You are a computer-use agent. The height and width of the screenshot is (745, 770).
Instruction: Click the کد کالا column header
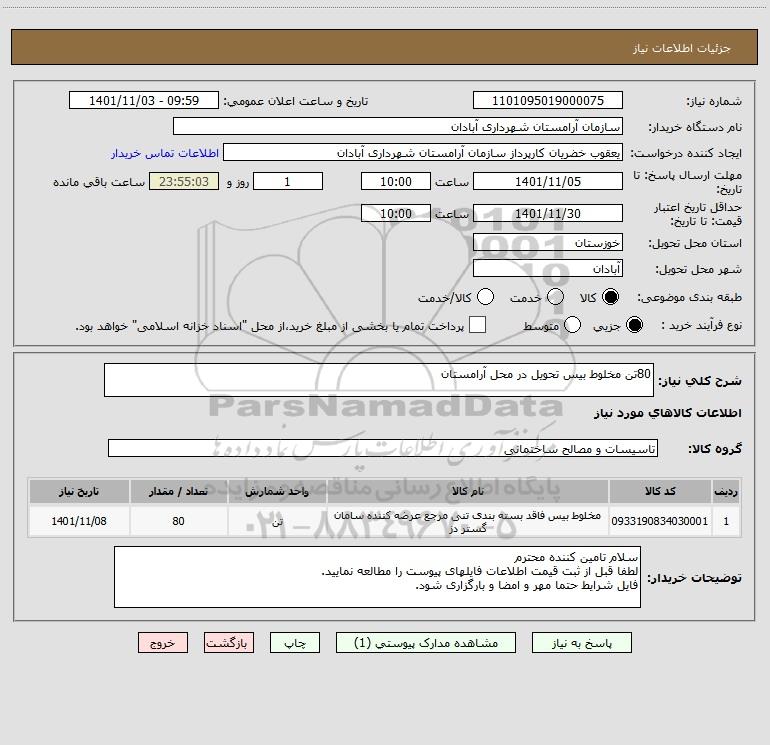coord(660,492)
